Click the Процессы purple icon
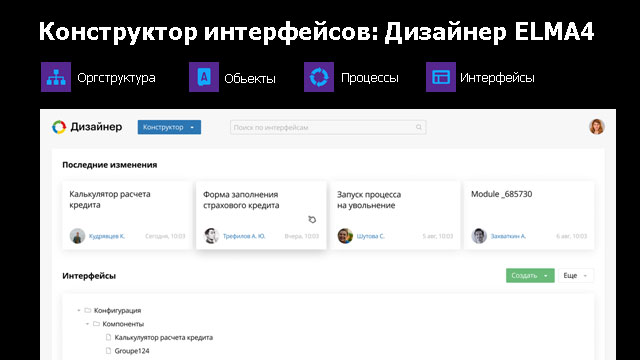640x360 pixels. [x=319, y=77]
